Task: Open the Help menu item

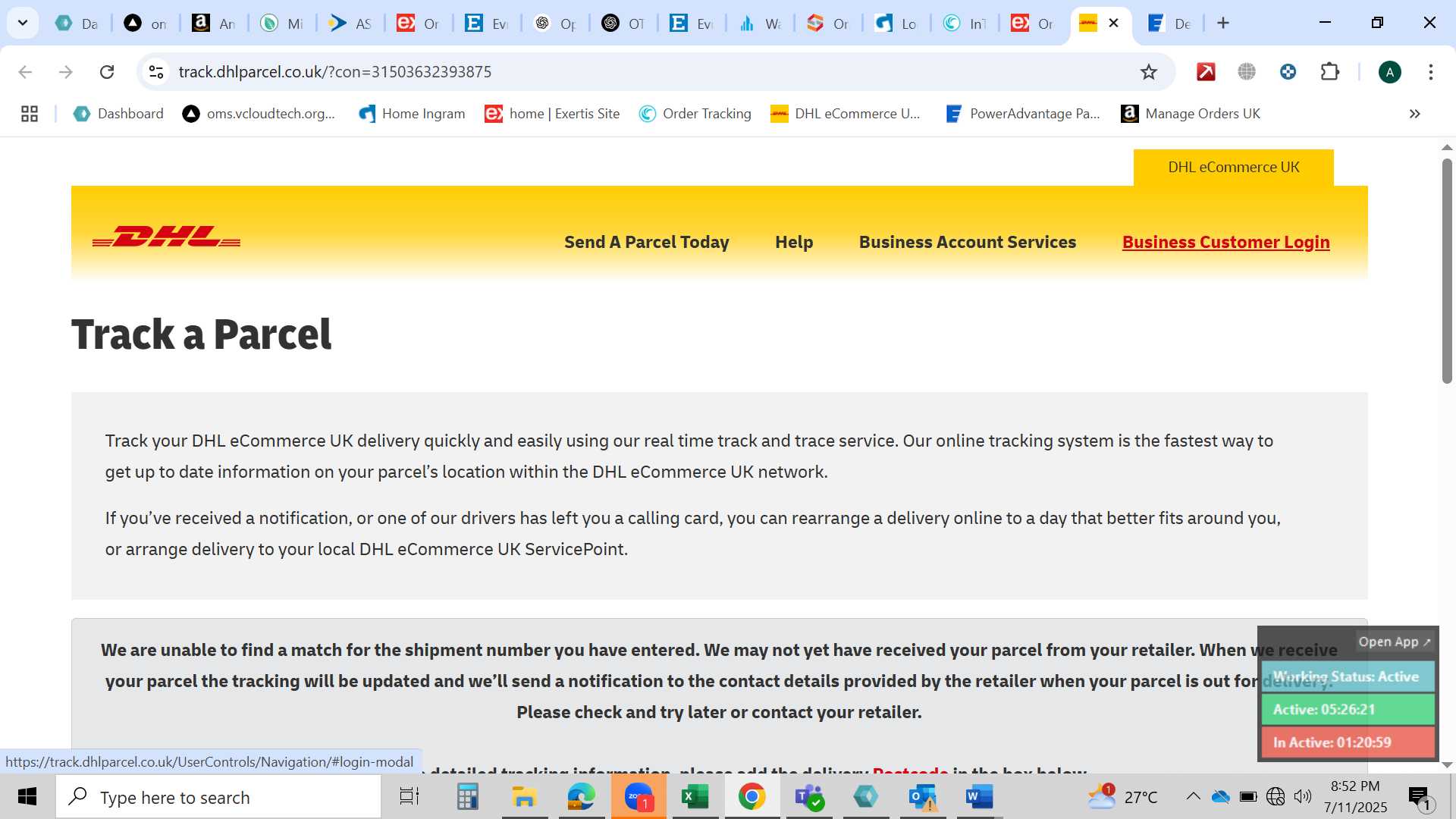Action: 794,242
